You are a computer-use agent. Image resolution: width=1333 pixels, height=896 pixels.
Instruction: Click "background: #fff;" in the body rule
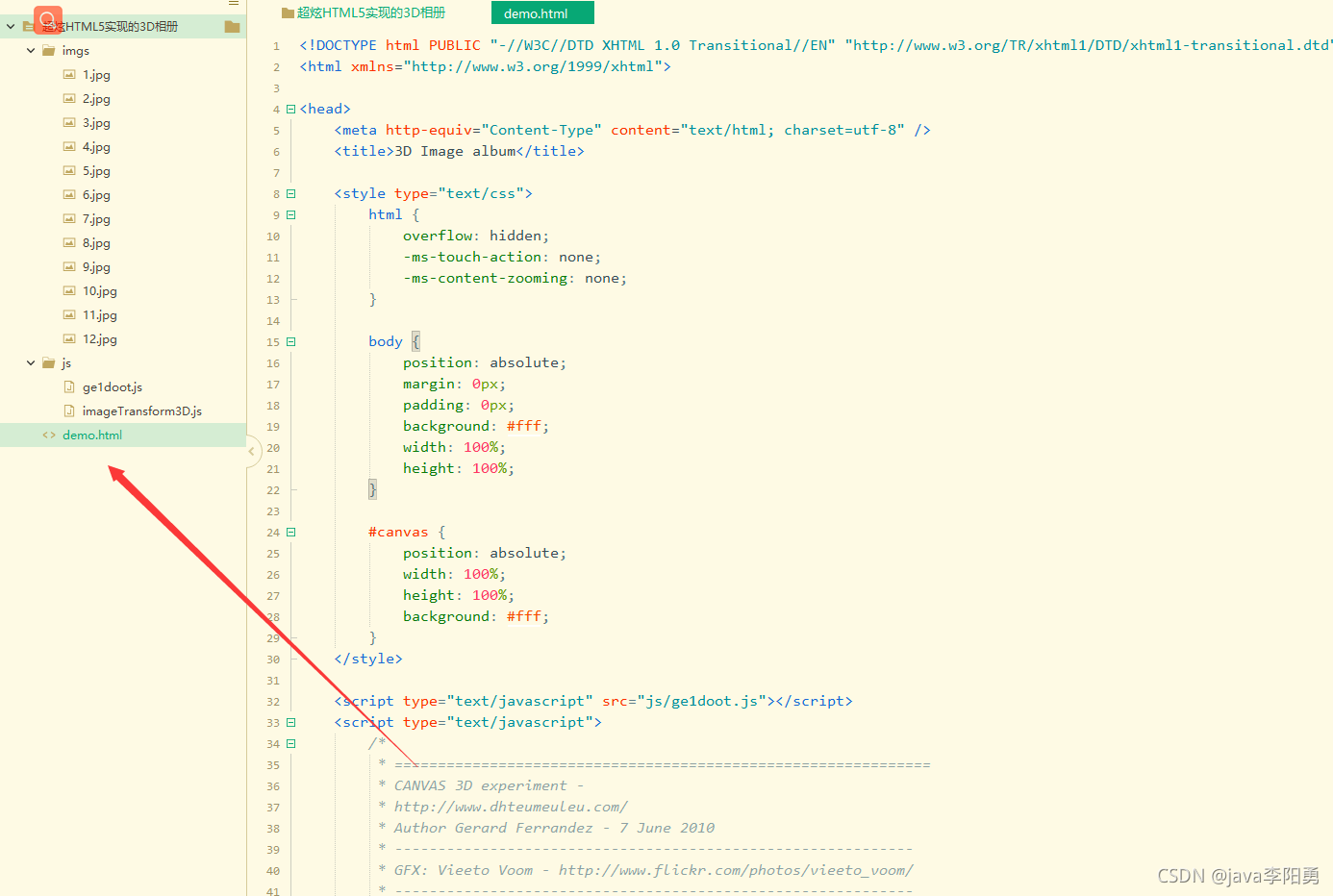(x=476, y=426)
